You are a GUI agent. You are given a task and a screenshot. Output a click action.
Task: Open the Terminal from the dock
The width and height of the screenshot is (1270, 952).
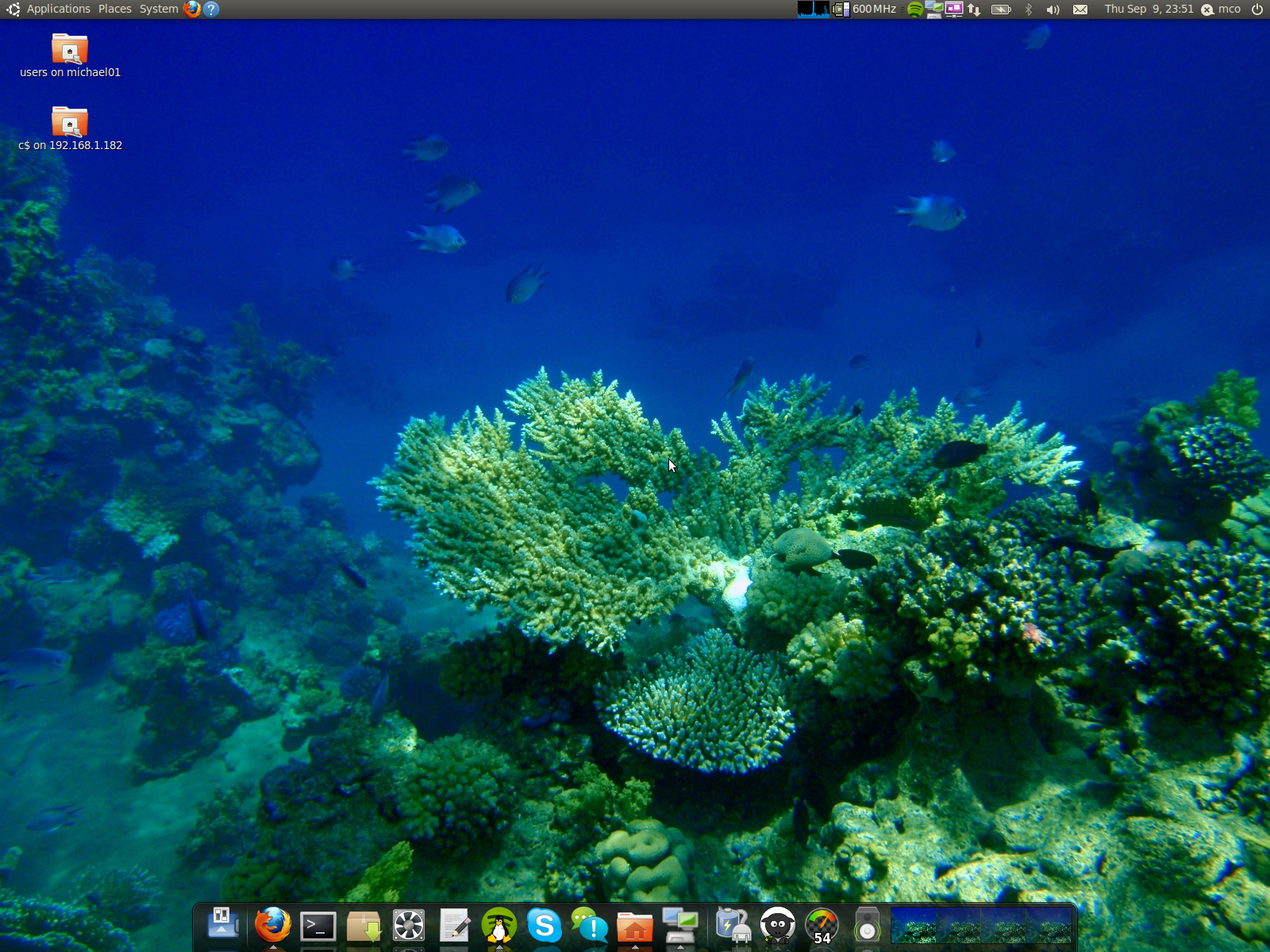tap(318, 926)
